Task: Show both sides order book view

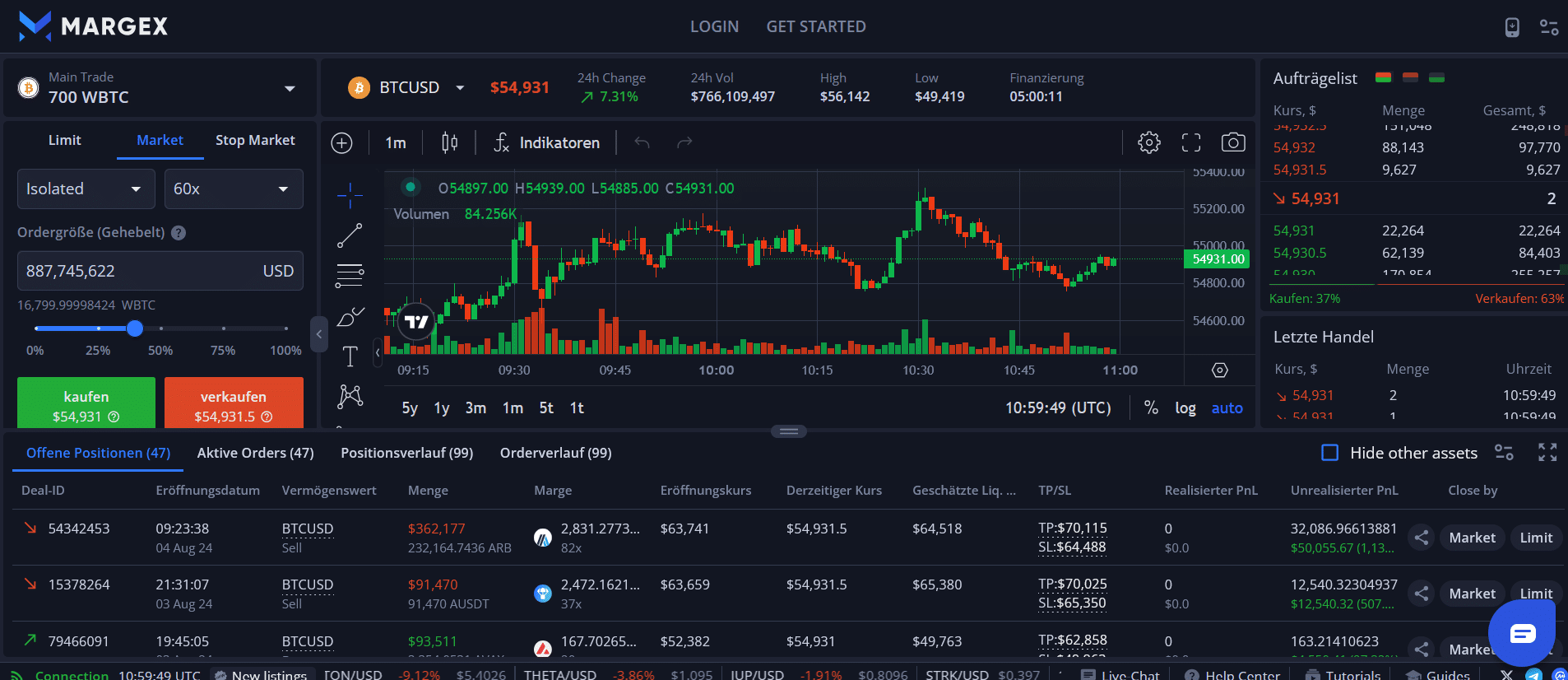Action: click(1383, 77)
